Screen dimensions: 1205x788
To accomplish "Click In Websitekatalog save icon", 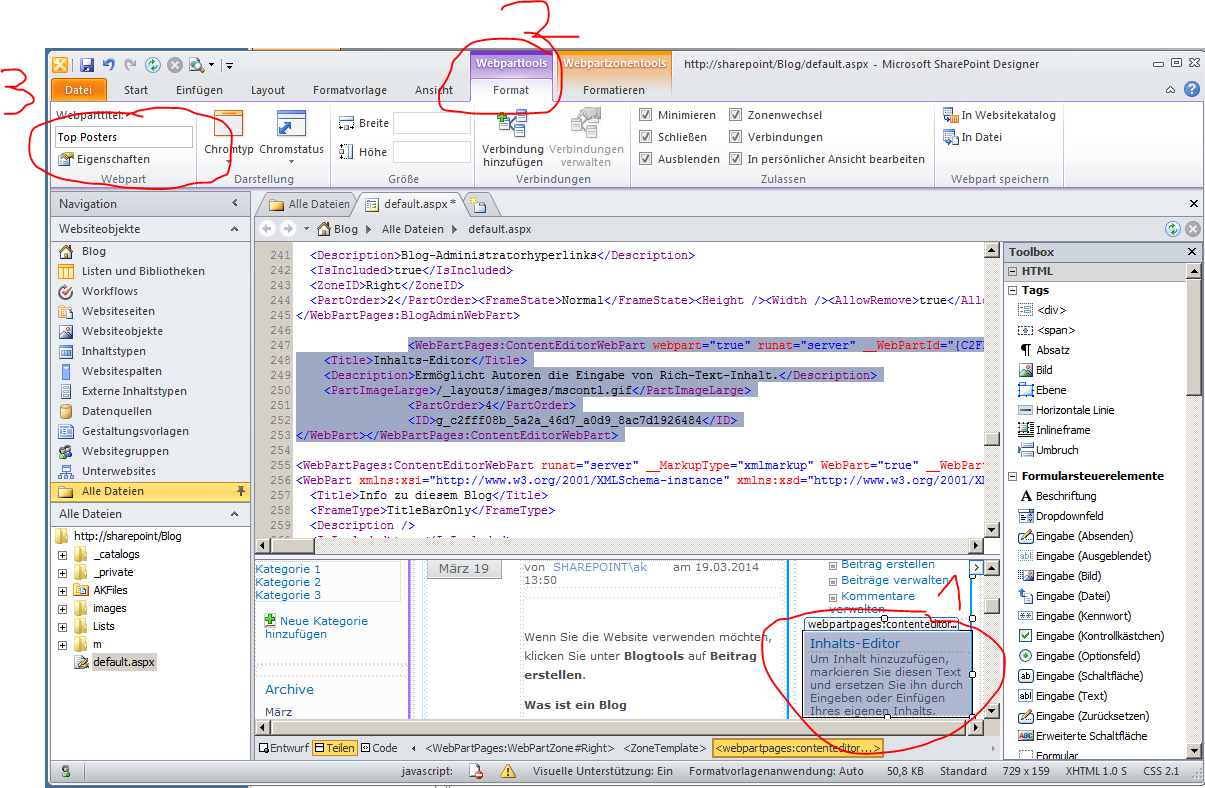I will tap(950, 115).
